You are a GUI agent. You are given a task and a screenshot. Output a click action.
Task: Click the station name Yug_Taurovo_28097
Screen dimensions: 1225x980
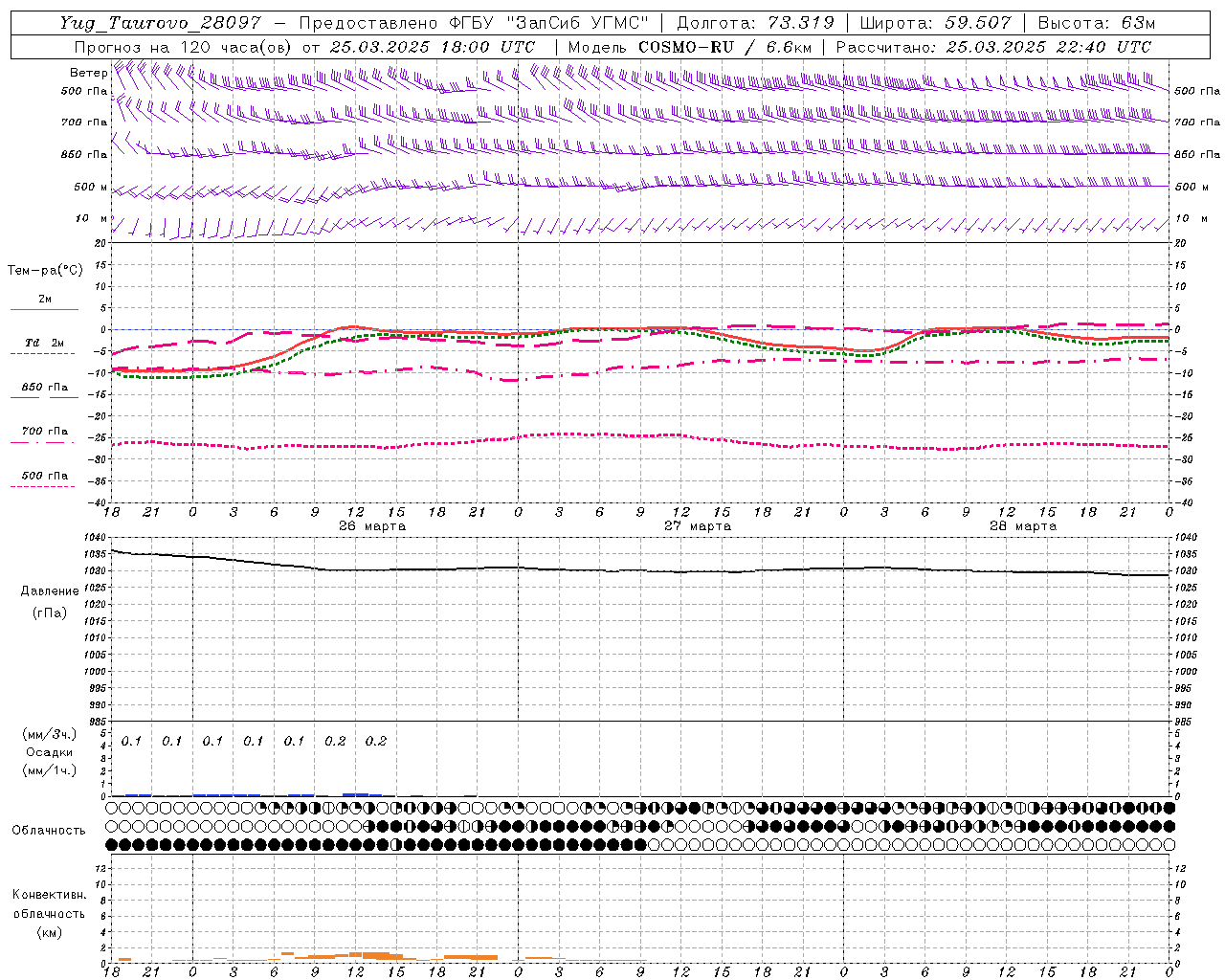(162, 23)
